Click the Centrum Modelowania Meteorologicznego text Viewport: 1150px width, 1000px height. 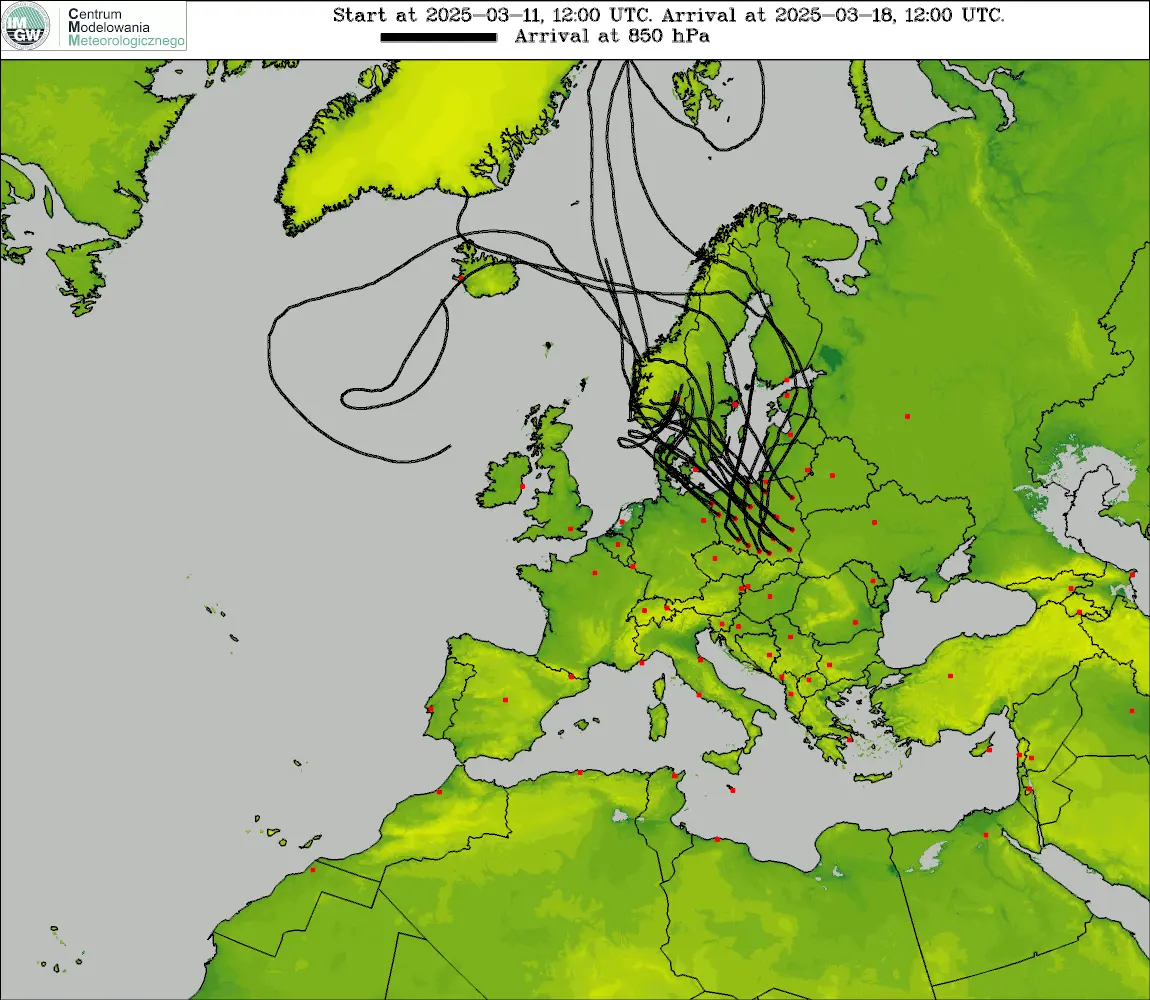pos(126,27)
